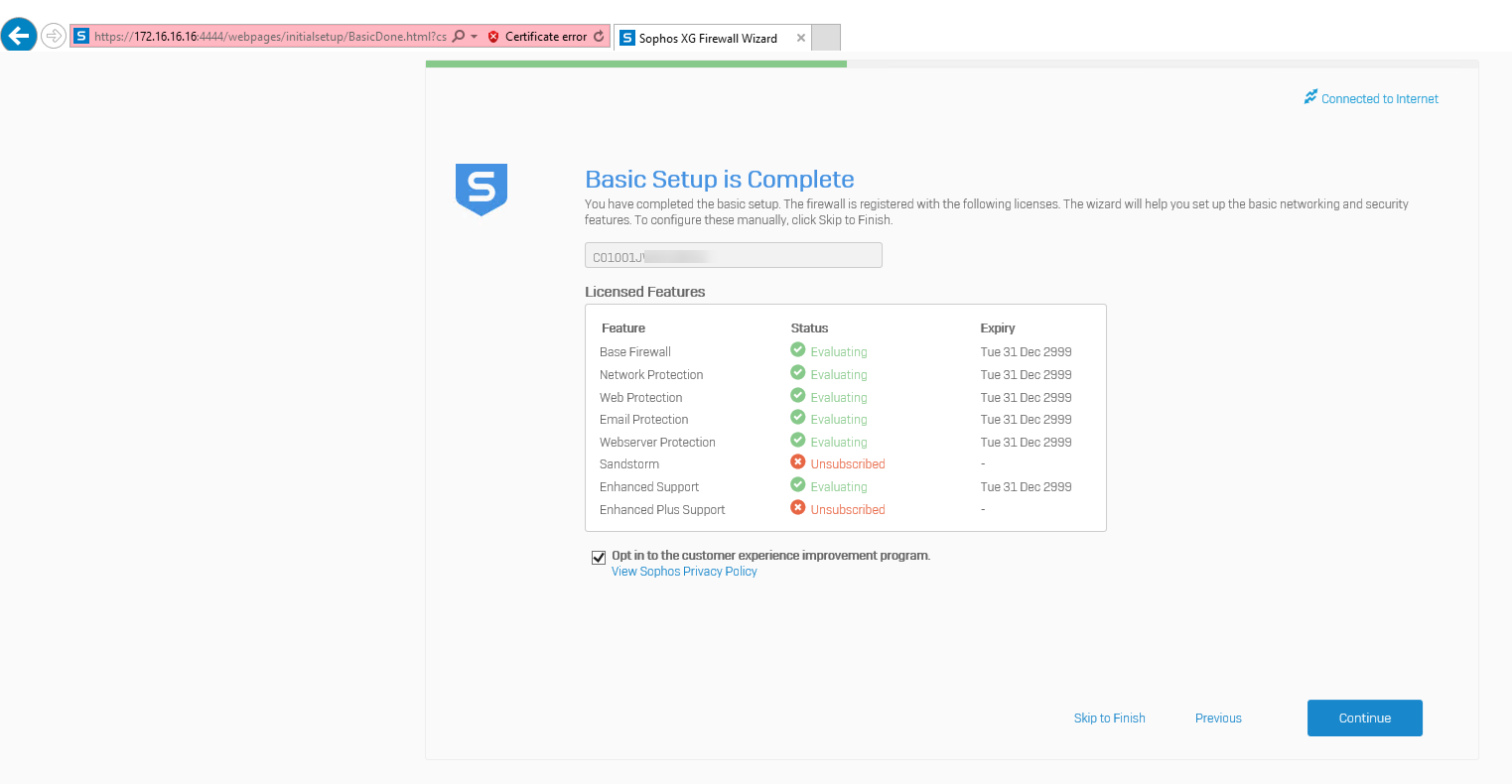The height and width of the screenshot is (784, 1512).
Task: Click the Opt in to program label text
Action: pyautogui.click(x=770, y=556)
